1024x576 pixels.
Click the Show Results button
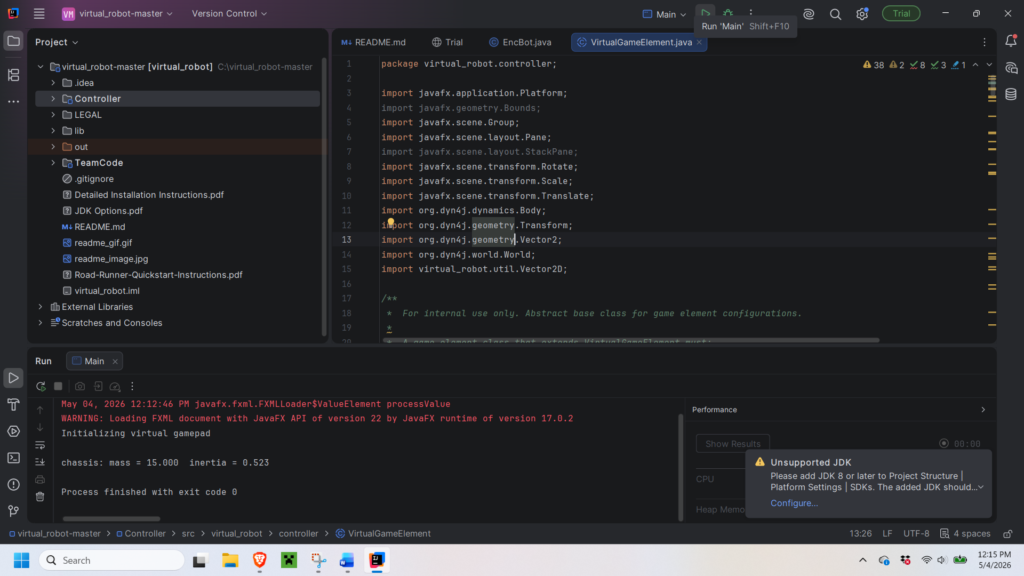(733, 443)
